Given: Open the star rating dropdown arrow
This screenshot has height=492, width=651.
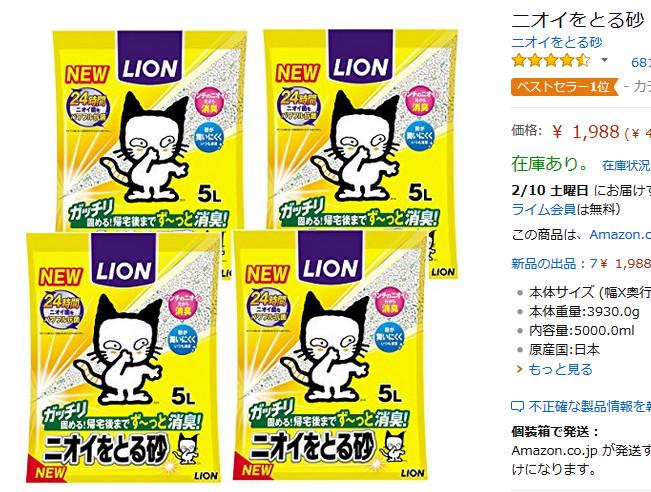Looking at the screenshot, I should pyautogui.click(x=604, y=60).
